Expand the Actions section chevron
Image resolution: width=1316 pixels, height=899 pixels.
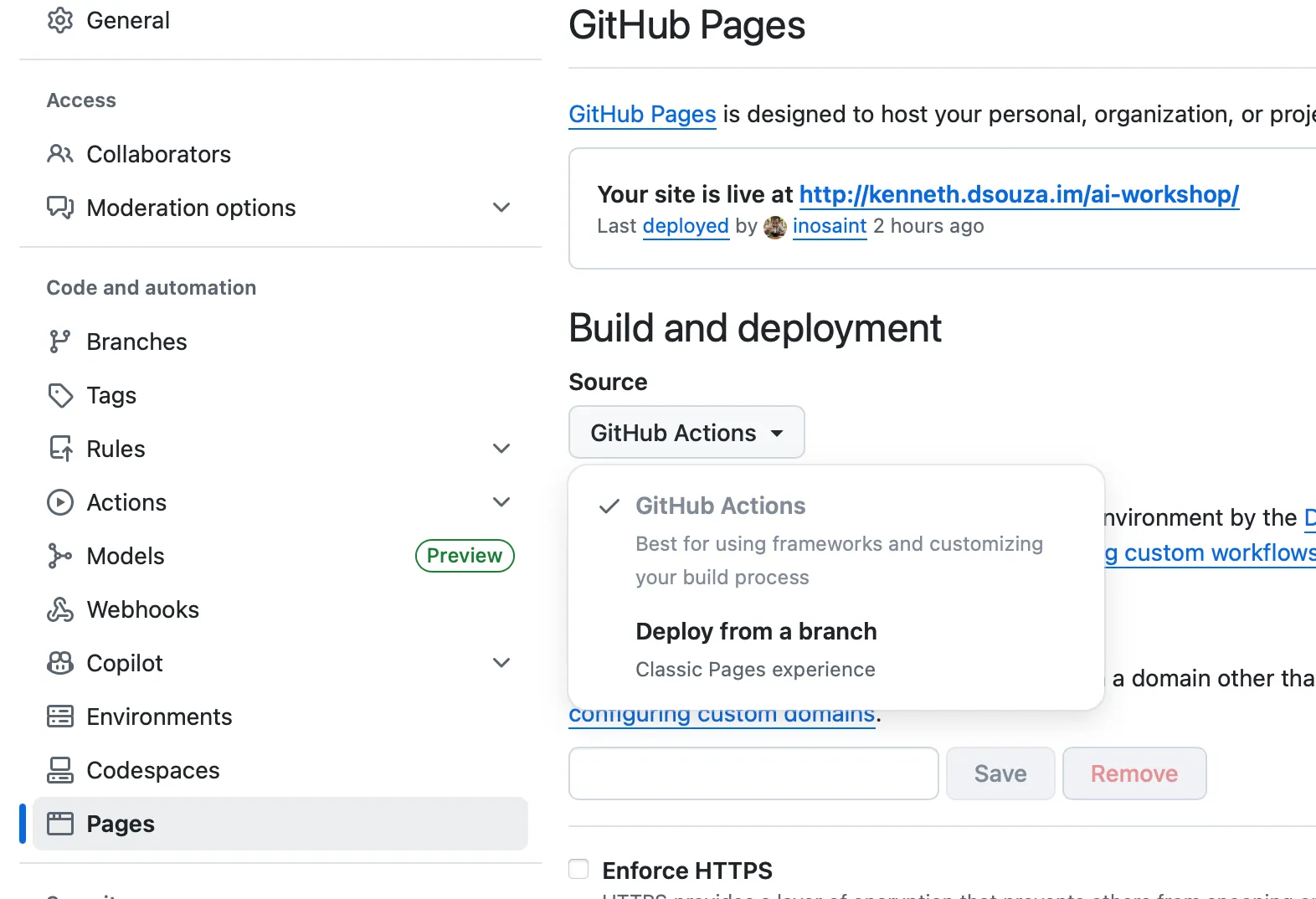pyautogui.click(x=501, y=502)
